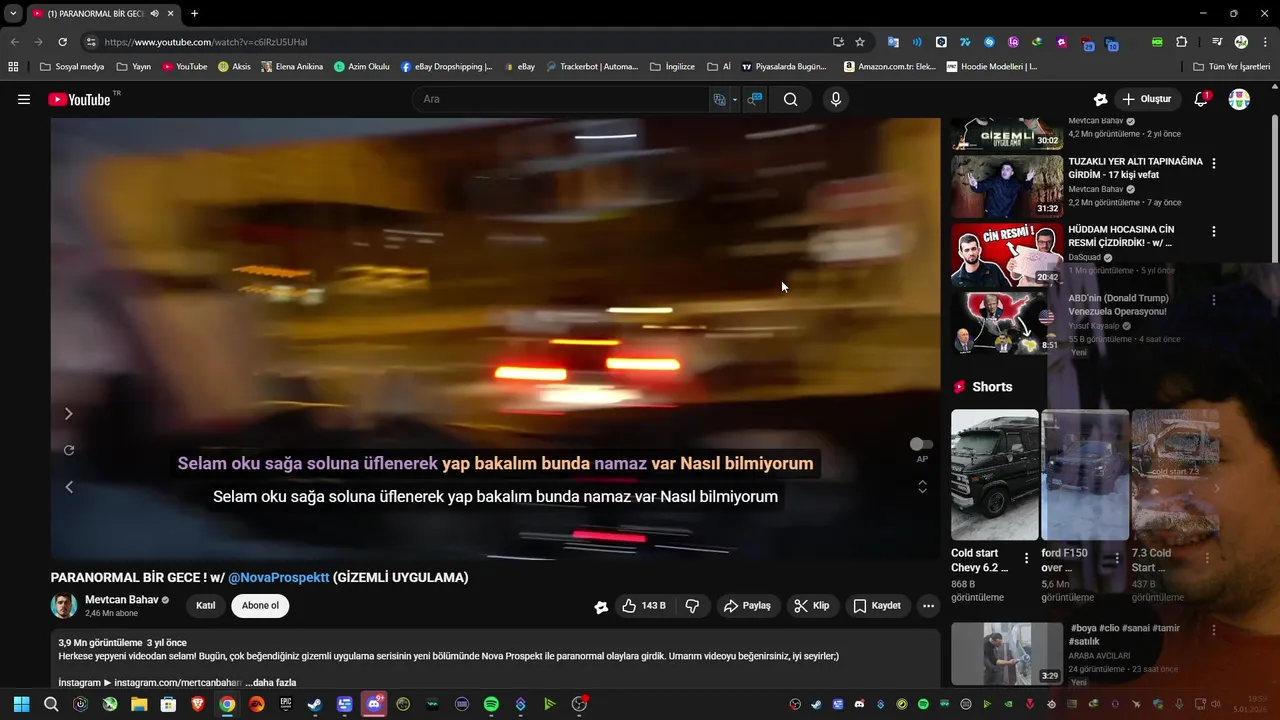1280x720 pixels.
Task: Open the File Explorer taskbar icon
Action: tap(139, 704)
